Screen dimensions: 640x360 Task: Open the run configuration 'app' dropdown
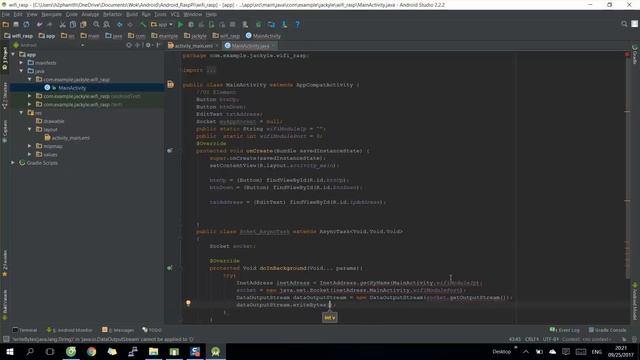(x=162, y=24)
